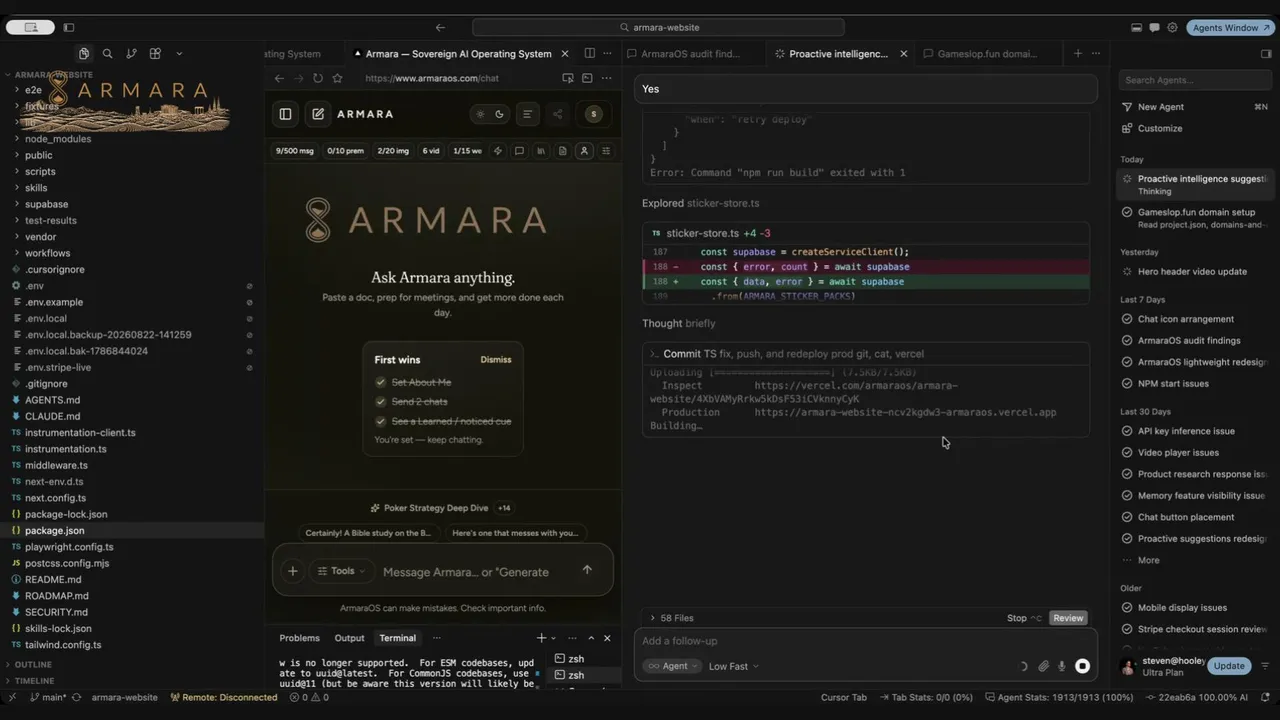1280x720 pixels.
Task: Click the Message Armara input box
Action: [465, 572]
